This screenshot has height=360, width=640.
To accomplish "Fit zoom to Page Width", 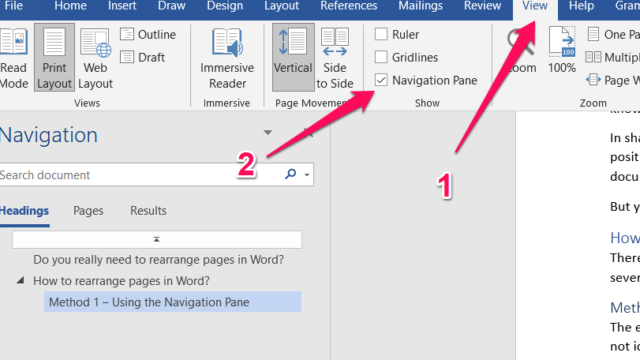I will point(613,80).
